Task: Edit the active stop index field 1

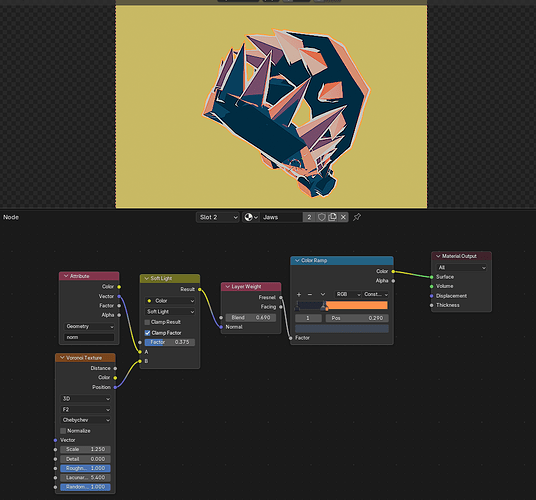Action: 308,318
